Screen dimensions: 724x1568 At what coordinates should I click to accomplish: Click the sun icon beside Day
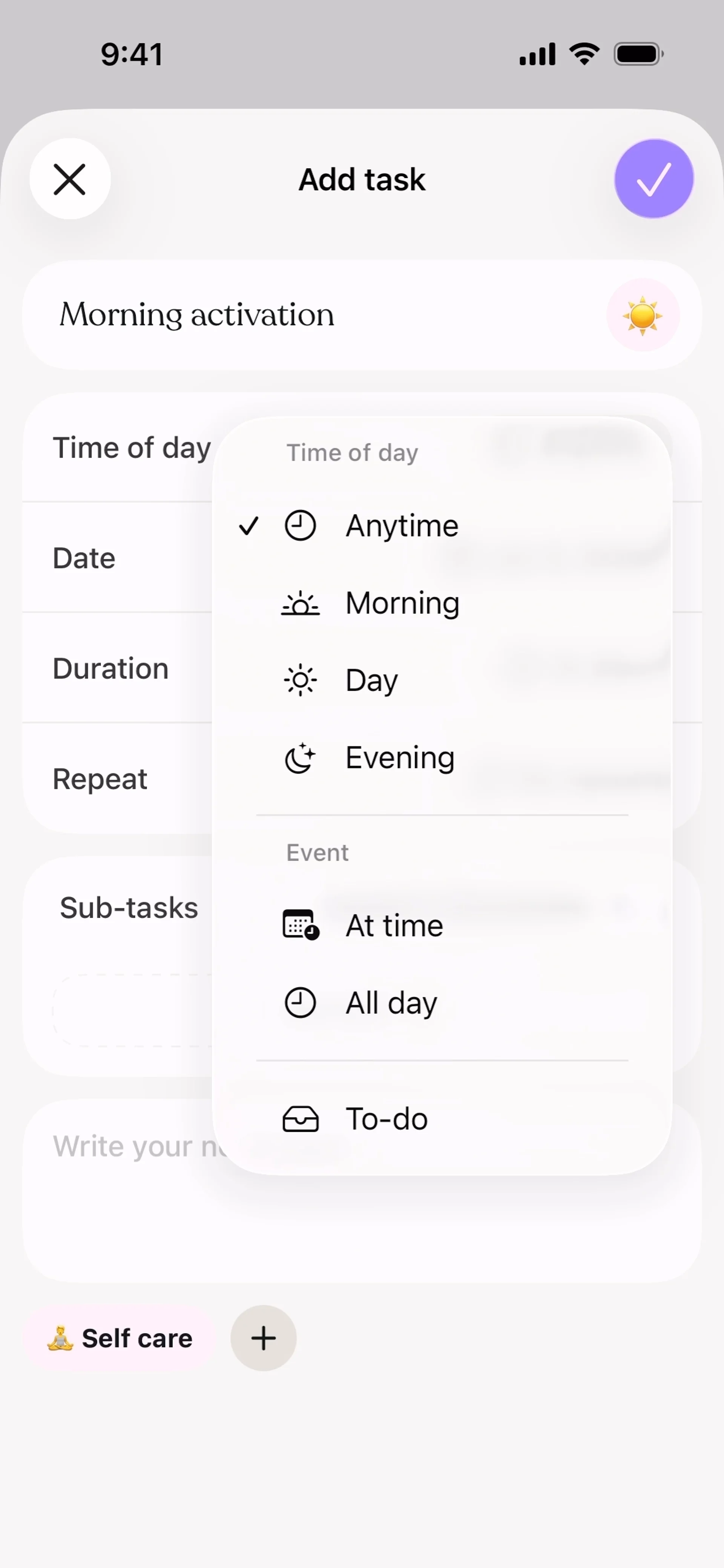pyautogui.click(x=299, y=681)
